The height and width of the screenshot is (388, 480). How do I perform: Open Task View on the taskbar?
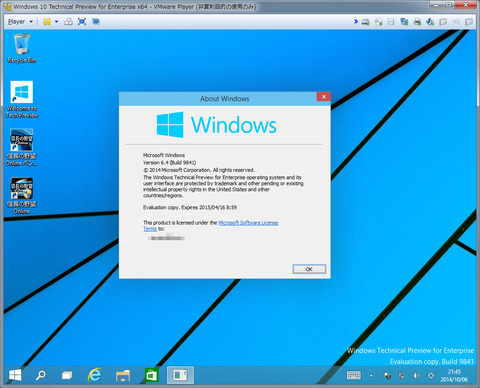[x=67, y=375]
